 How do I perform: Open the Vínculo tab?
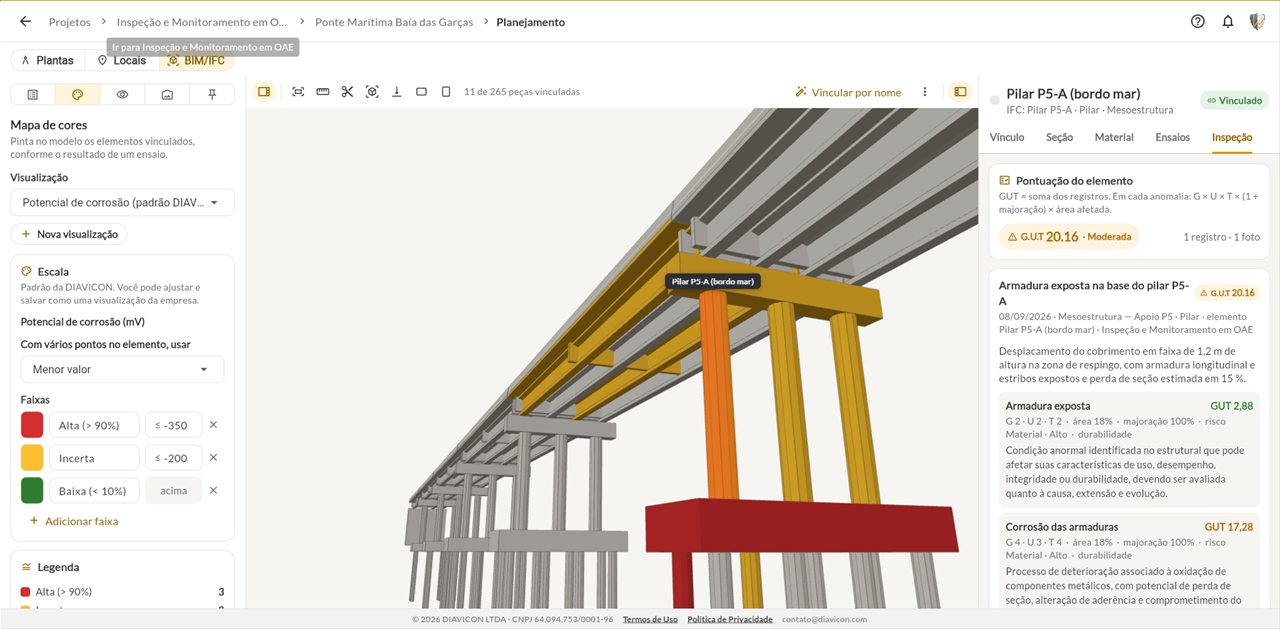point(1007,137)
